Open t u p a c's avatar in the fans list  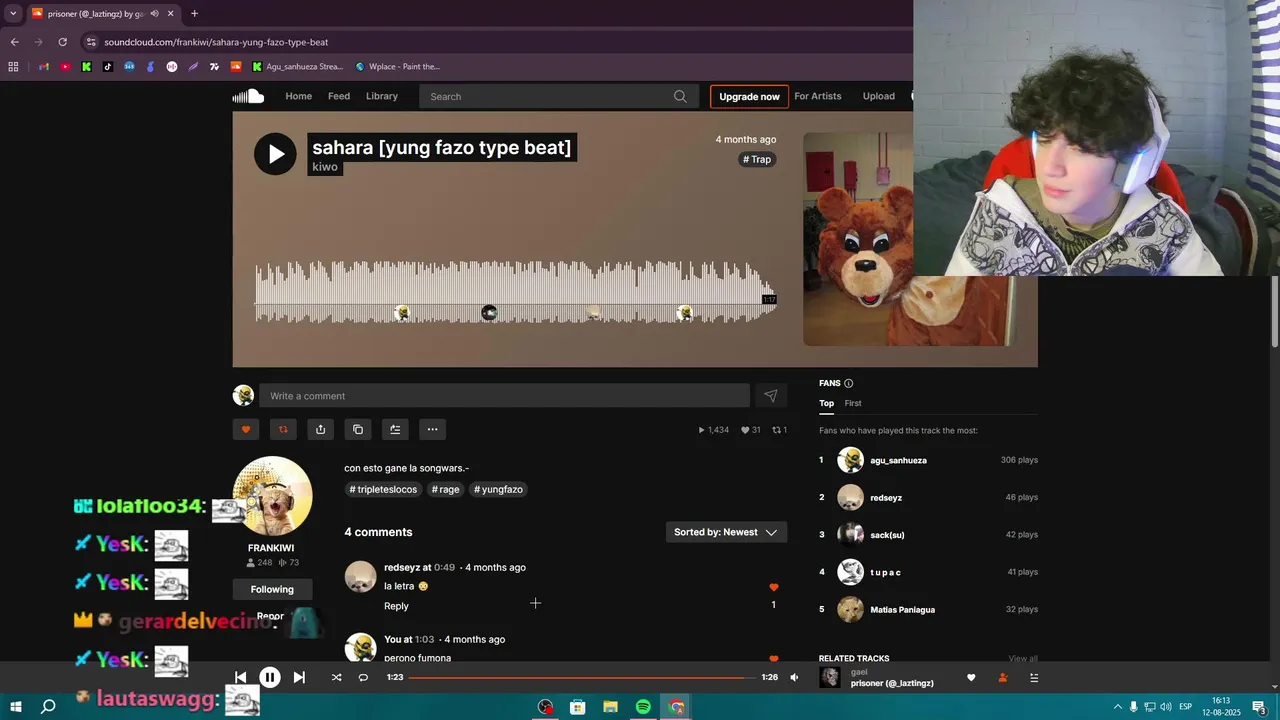tap(850, 572)
